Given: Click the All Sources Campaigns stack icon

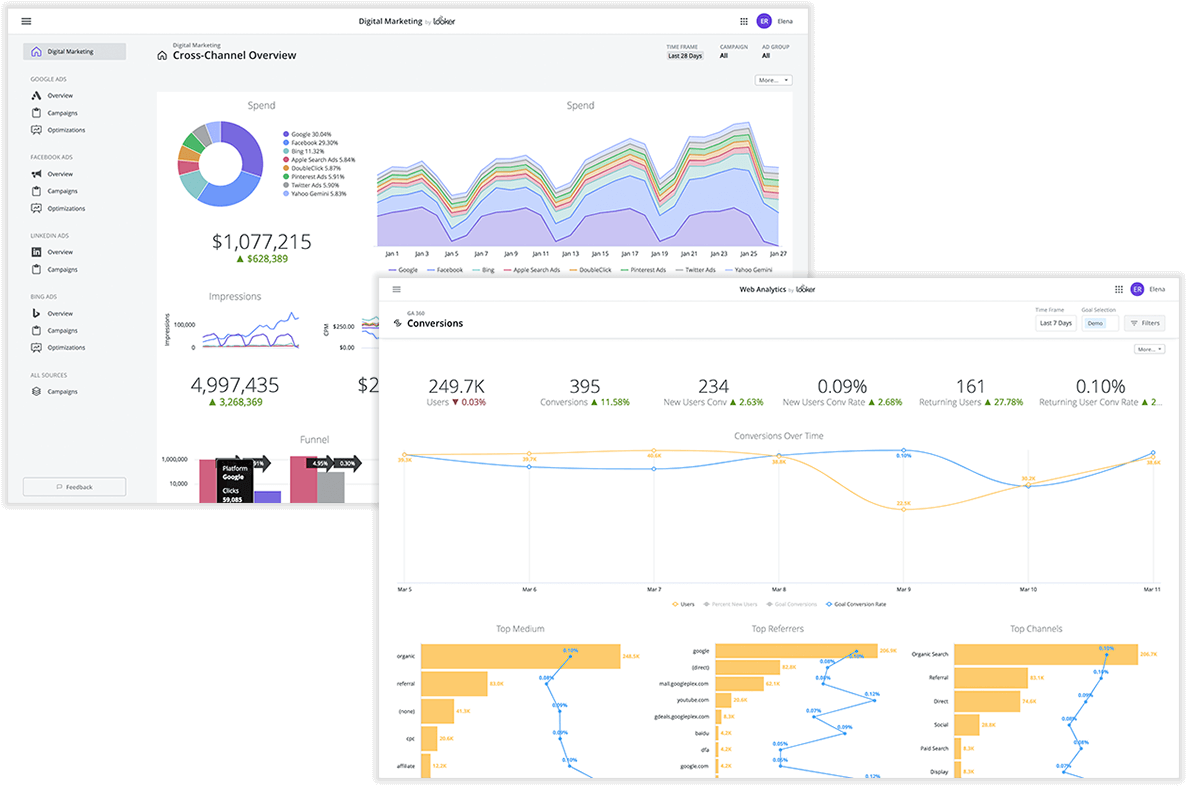Looking at the screenshot, I should [x=37, y=392].
